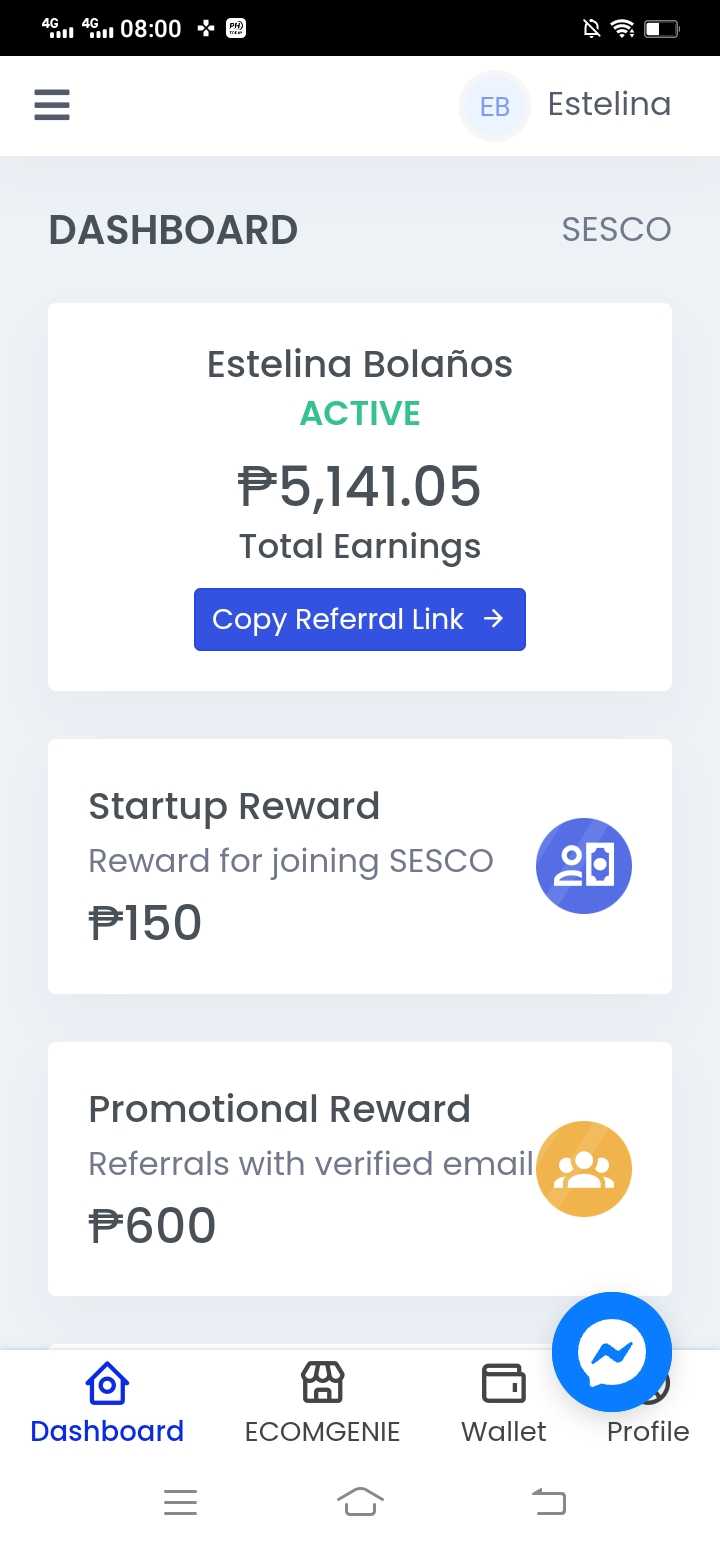Tap the EB avatar circle
The width and height of the screenshot is (720, 1544).
(495, 106)
